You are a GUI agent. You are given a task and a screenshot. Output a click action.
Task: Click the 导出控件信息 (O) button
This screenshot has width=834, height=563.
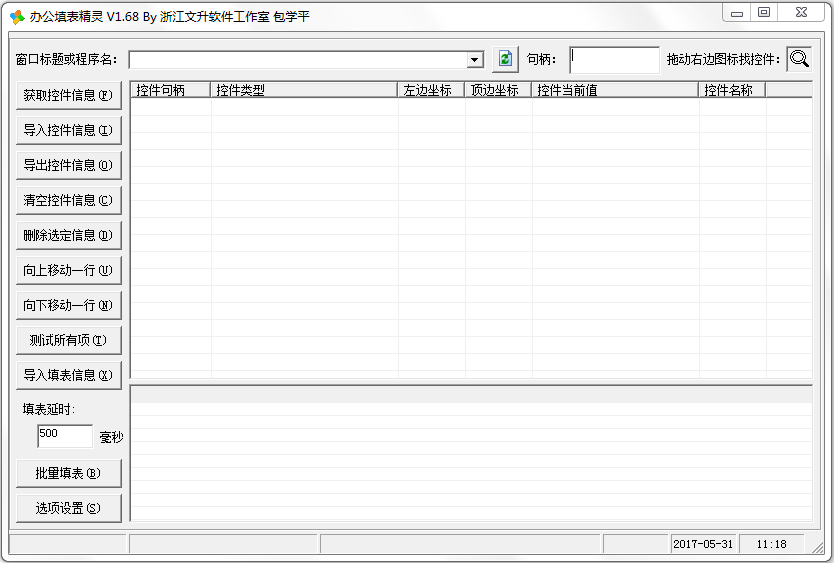69,165
